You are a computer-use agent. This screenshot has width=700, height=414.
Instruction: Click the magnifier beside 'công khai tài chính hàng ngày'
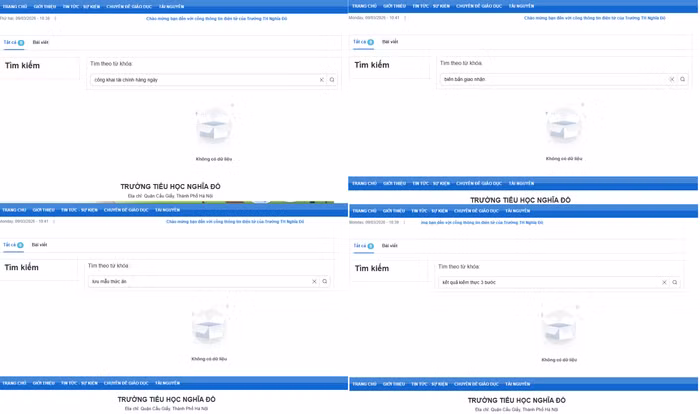332,80
